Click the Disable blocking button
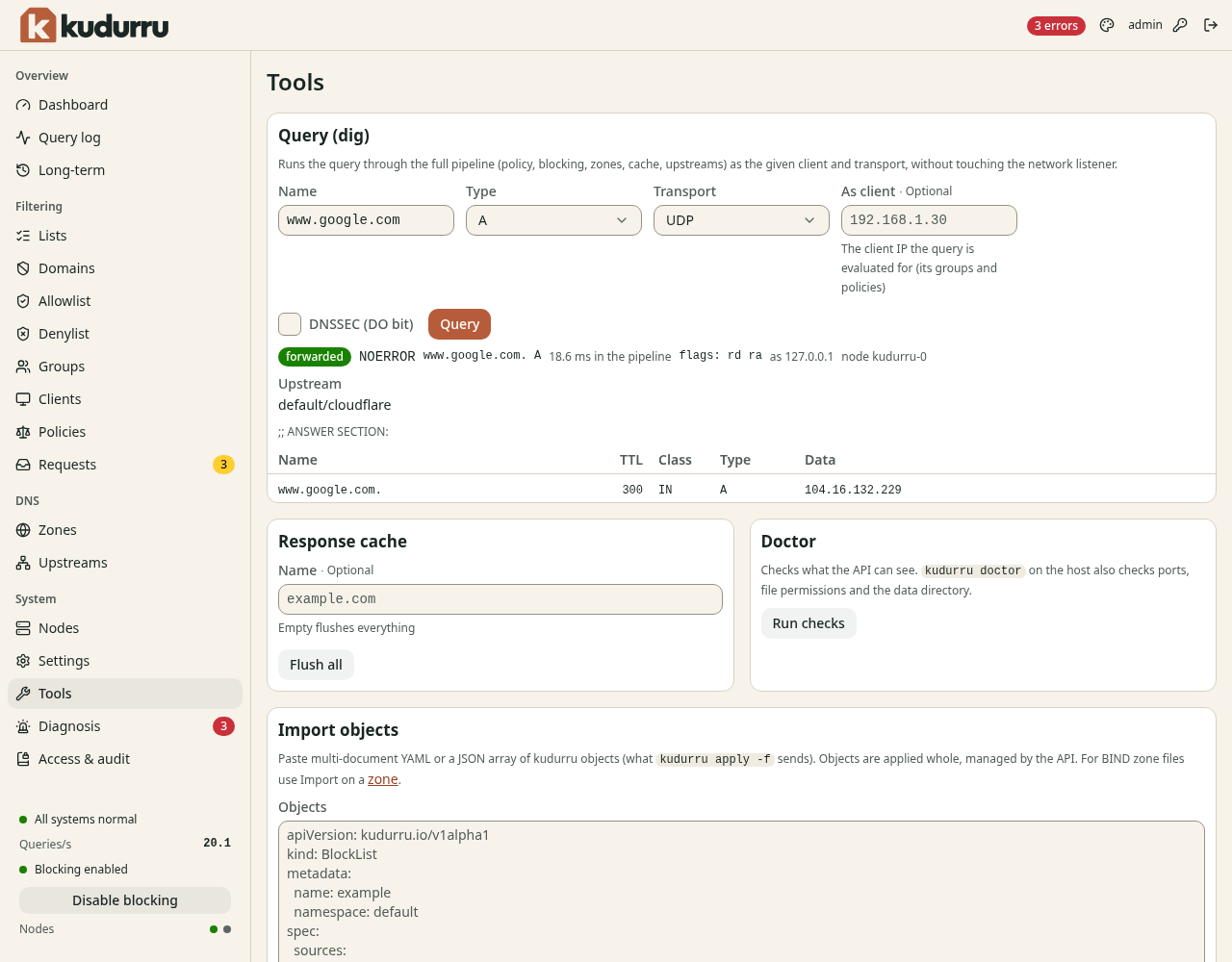1232x962 pixels. coord(125,900)
